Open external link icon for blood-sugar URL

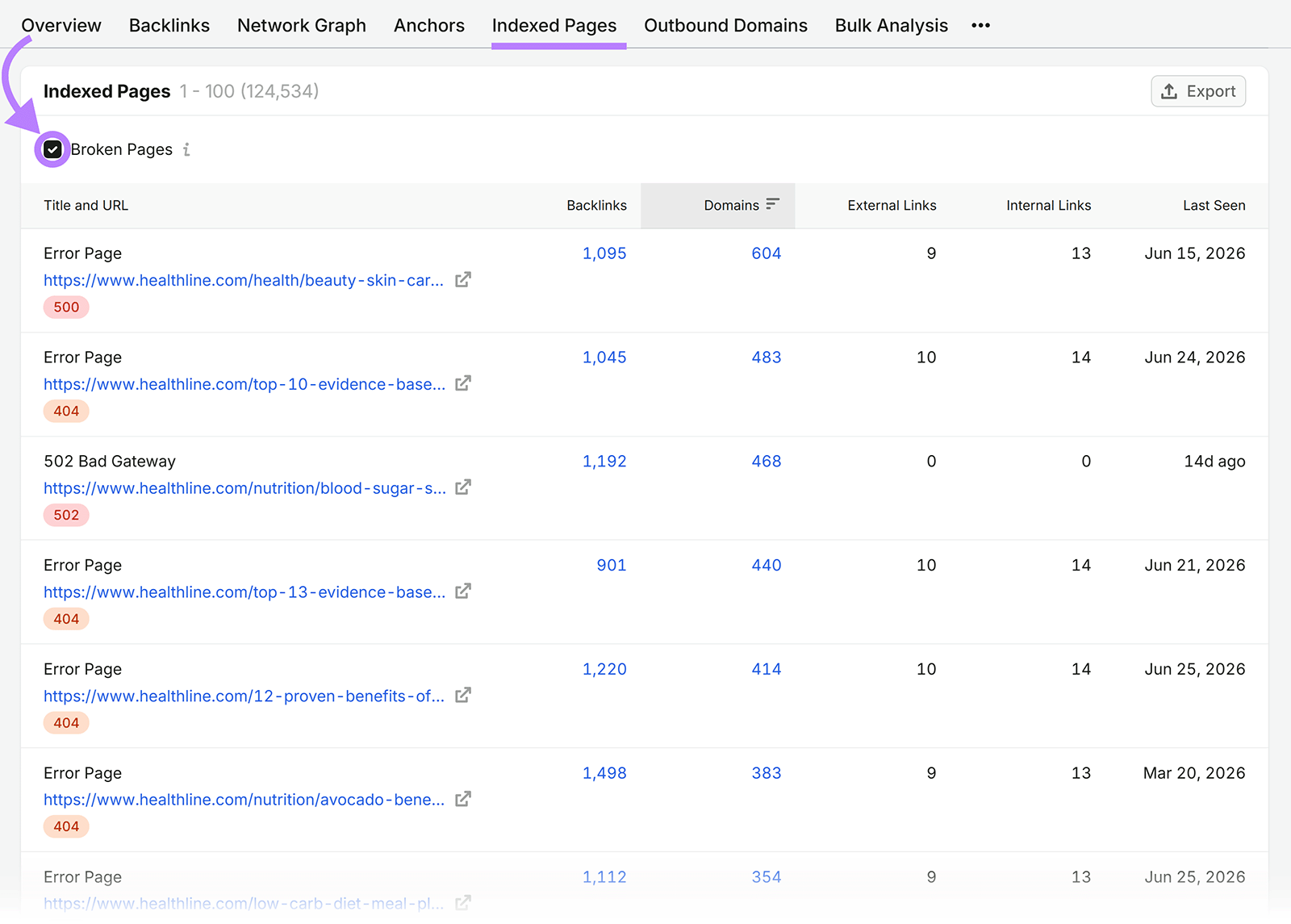(463, 488)
